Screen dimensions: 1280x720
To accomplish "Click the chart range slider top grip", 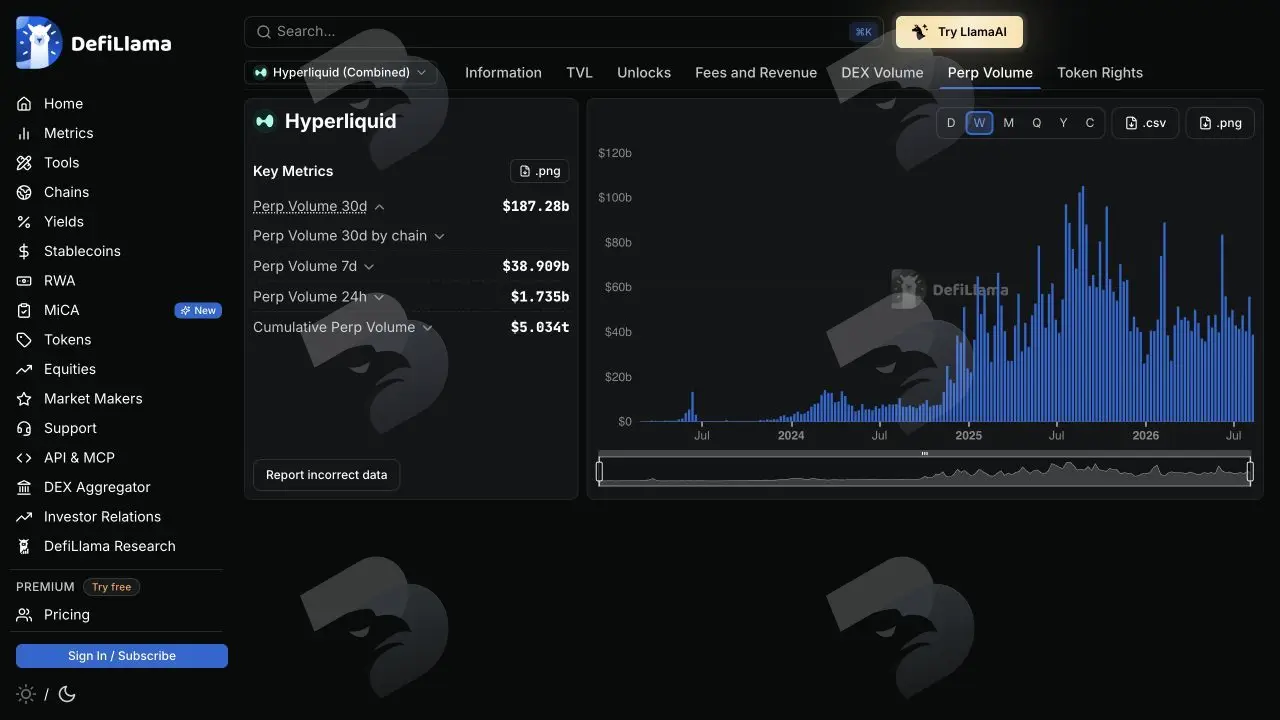I will pos(925,454).
